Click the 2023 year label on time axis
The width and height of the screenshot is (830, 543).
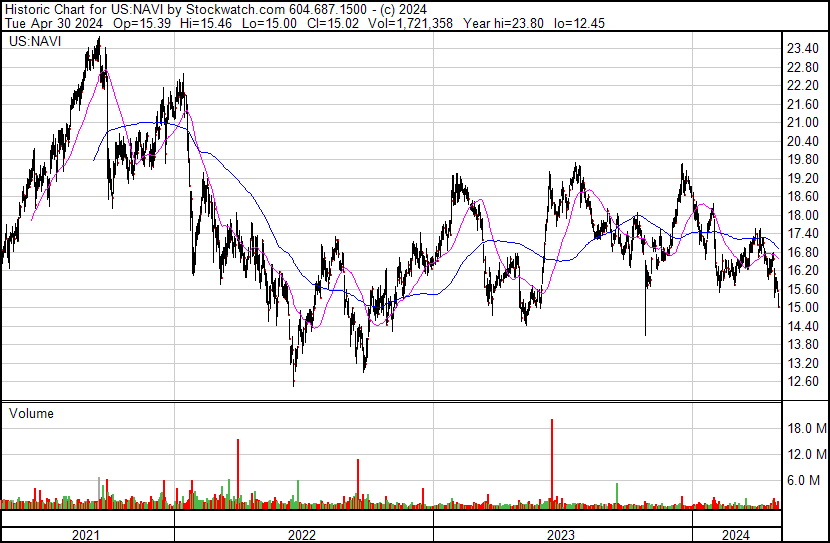coord(561,535)
